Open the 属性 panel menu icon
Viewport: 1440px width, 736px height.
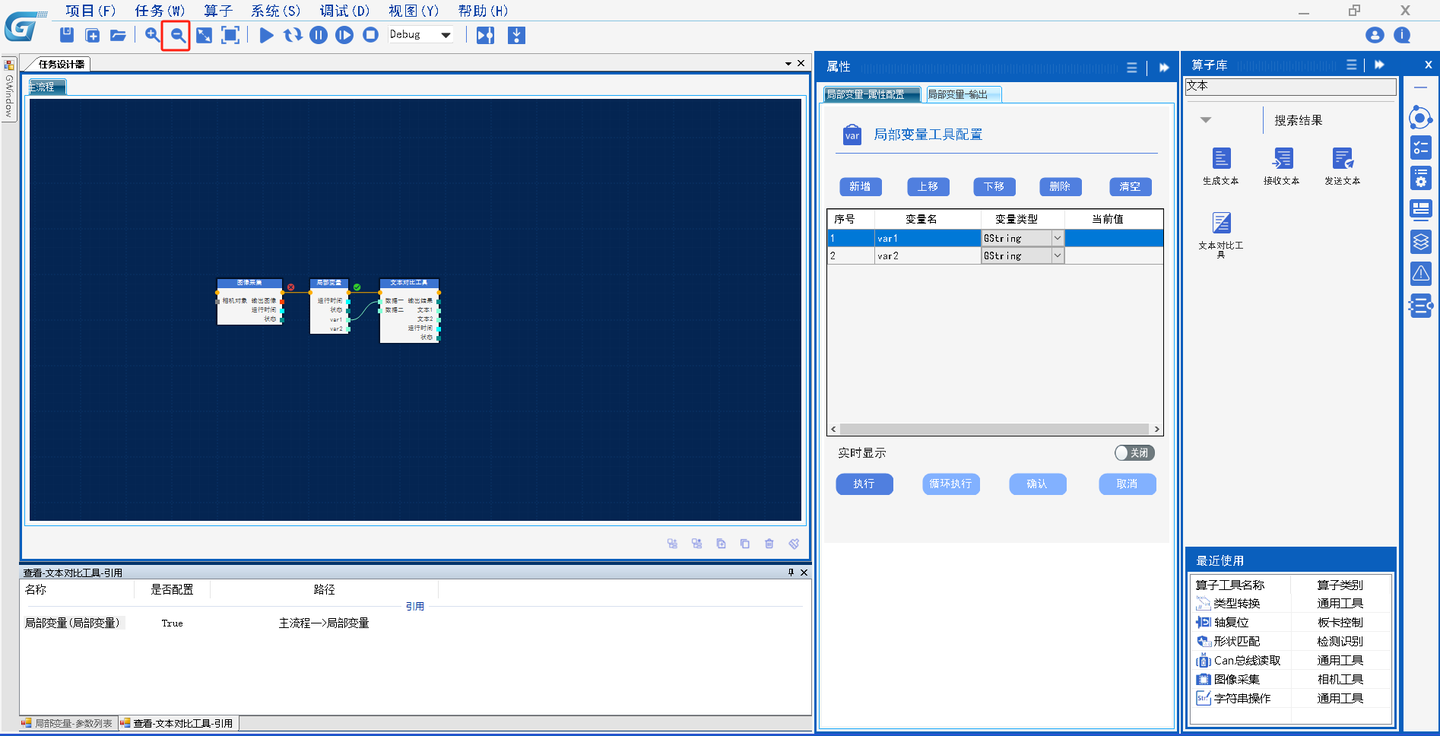(1132, 67)
